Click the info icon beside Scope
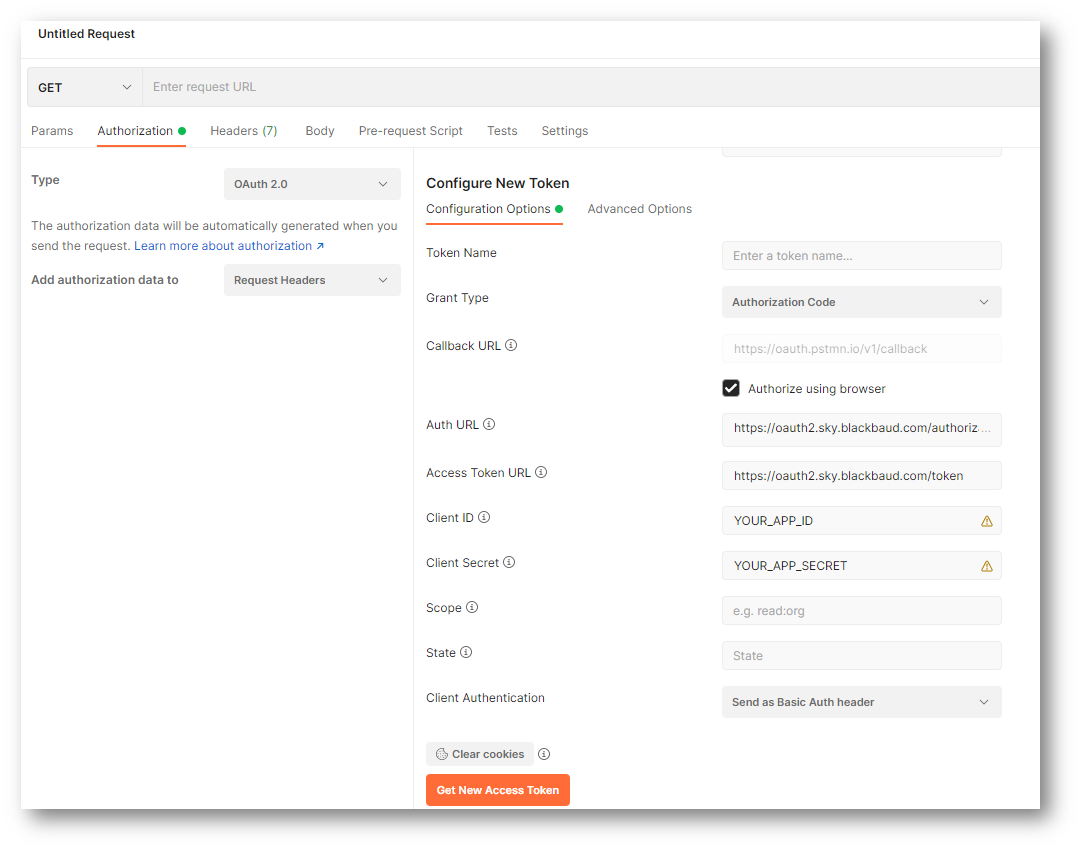 pos(471,607)
